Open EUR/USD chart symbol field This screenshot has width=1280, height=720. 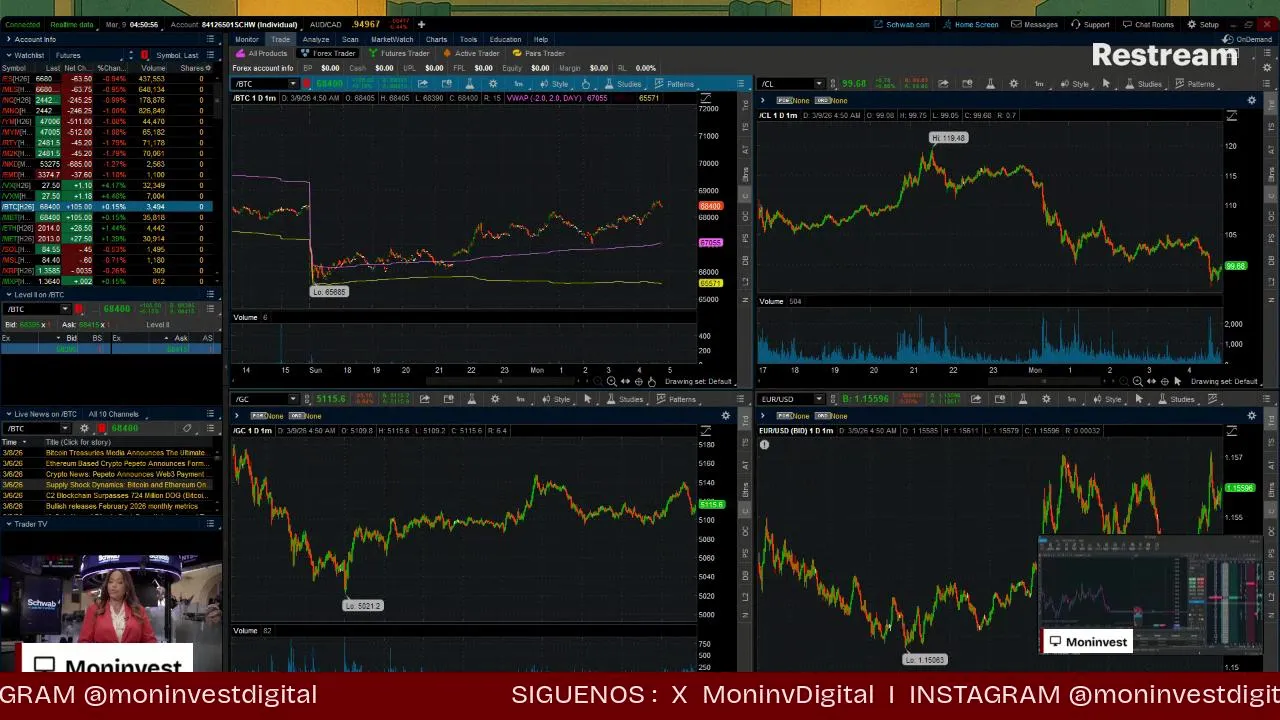click(x=792, y=399)
